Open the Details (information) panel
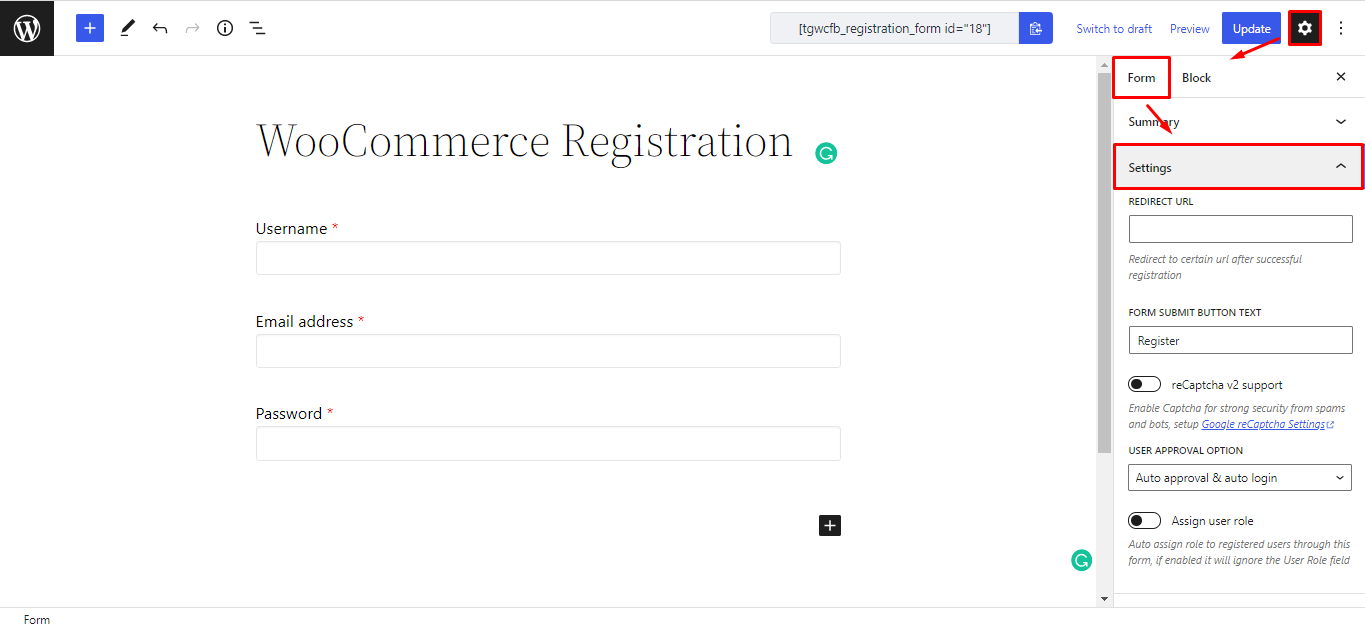Image resolution: width=1365 pixels, height=629 pixels. [x=224, y=27]
